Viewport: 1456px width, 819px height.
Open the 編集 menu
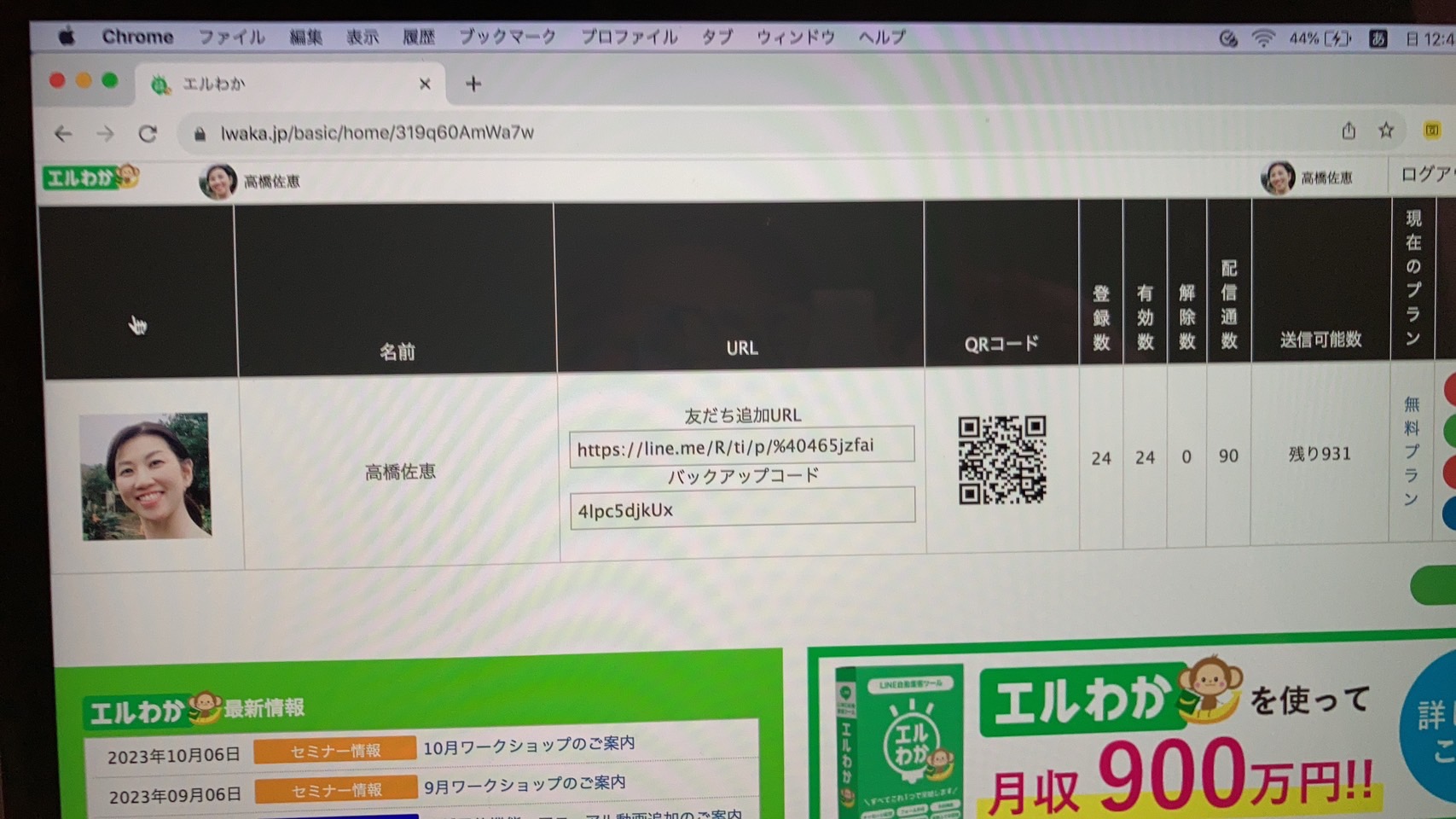click(305, 37)
